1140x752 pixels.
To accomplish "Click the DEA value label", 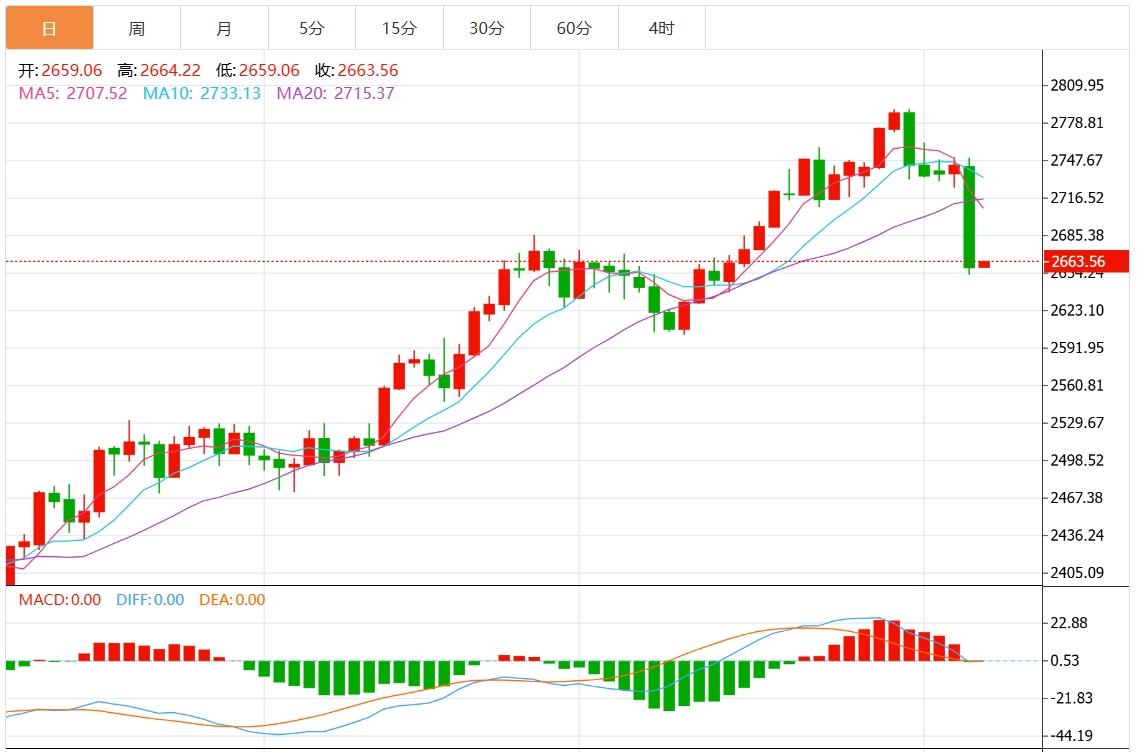I will click(x=231, y=600).
